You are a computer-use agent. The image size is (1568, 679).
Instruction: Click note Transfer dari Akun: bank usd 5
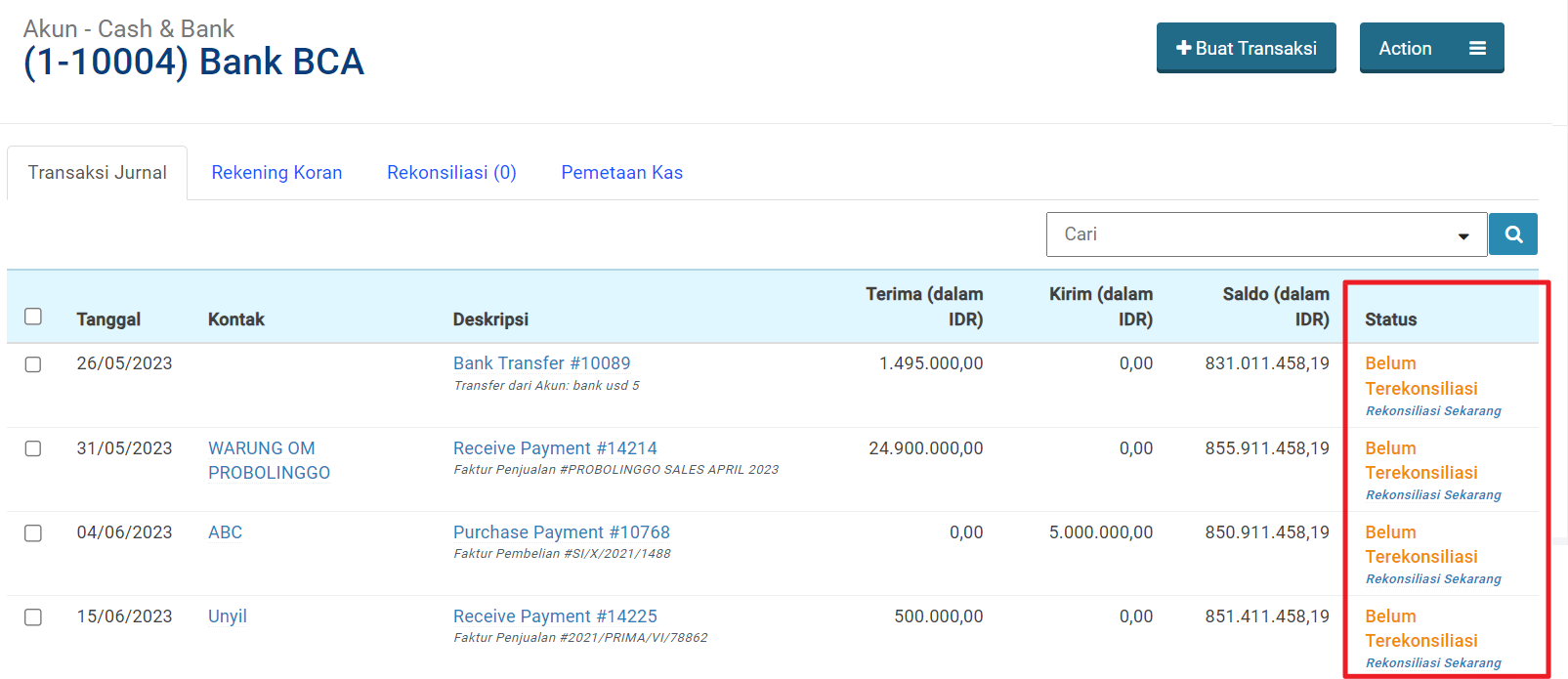(x=546, y=386)
